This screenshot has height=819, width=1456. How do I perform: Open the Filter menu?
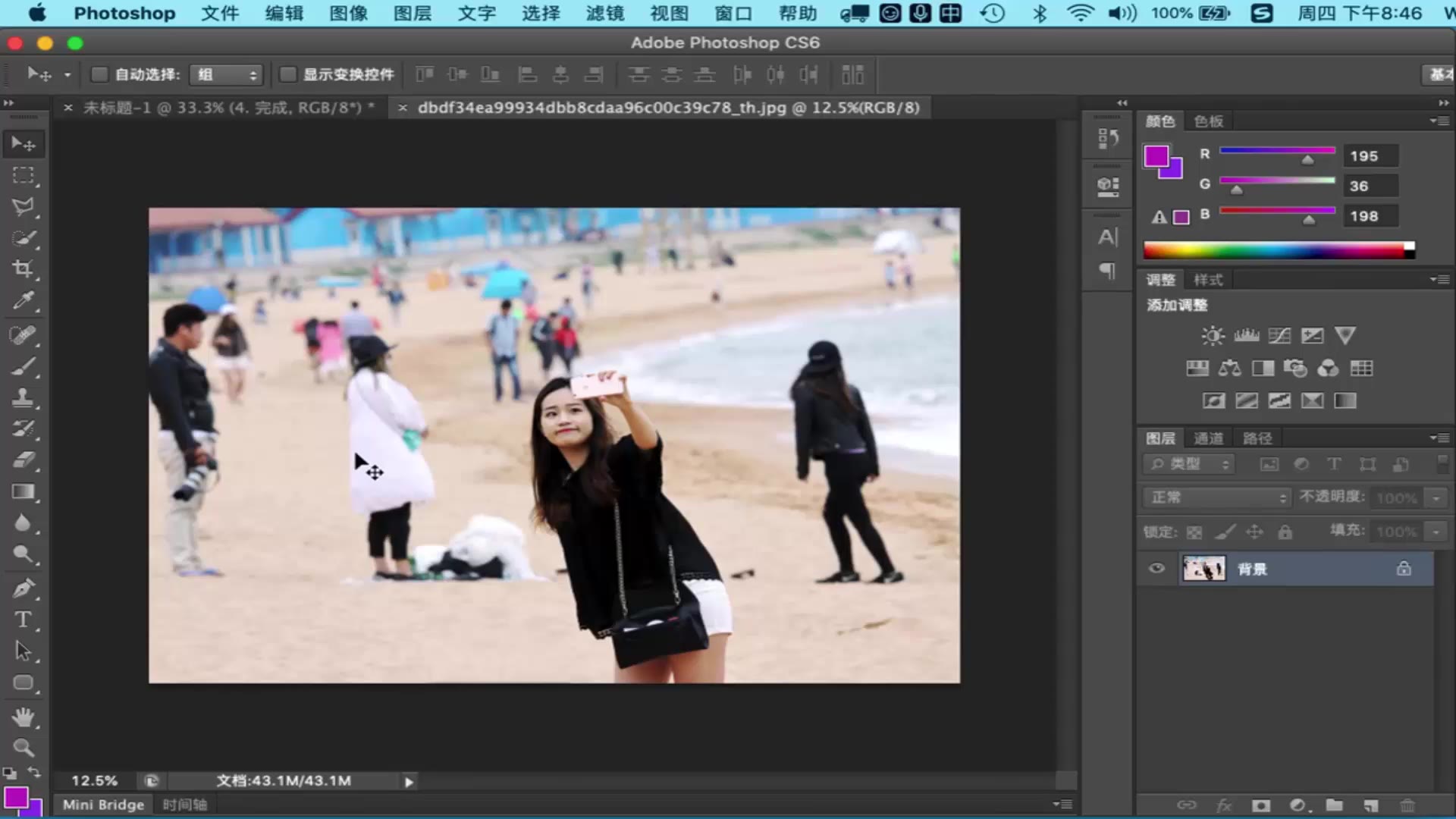(604, 13)
